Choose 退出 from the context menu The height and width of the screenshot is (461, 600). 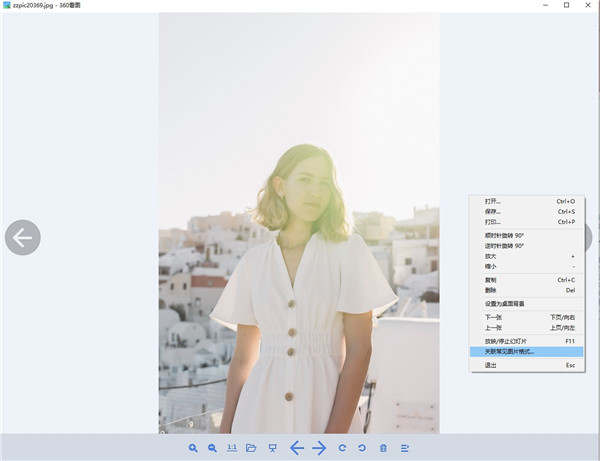pyautogui.click(x=490, y=365)
